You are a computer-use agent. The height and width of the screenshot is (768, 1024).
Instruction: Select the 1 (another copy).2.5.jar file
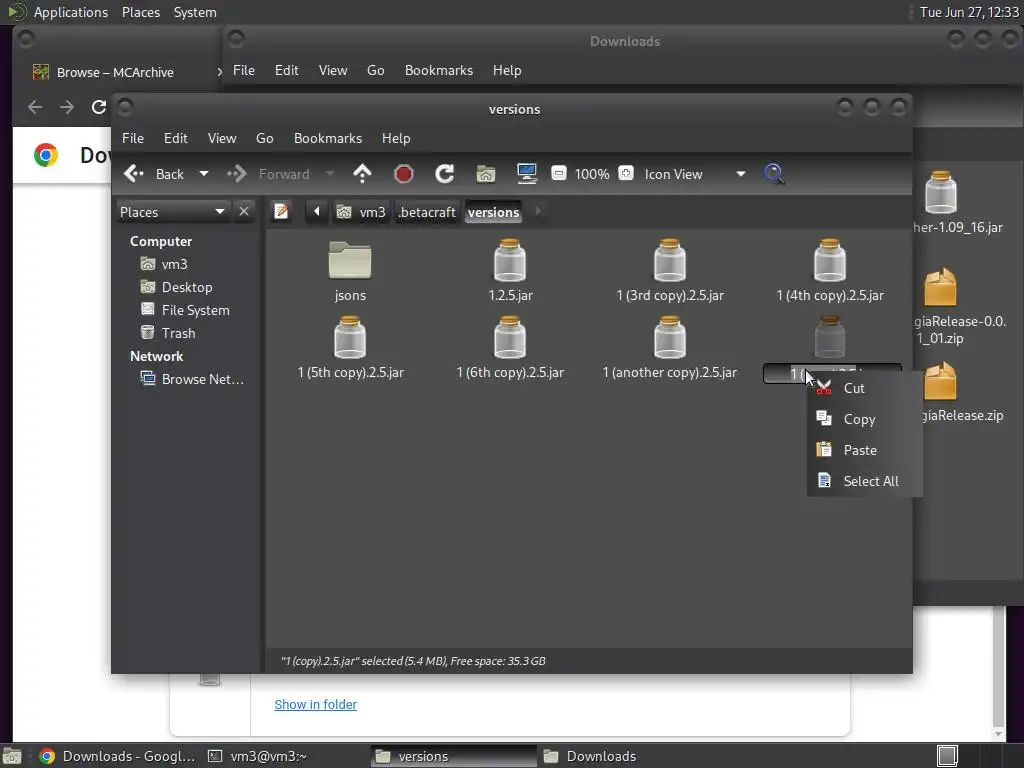coord(670,347)
